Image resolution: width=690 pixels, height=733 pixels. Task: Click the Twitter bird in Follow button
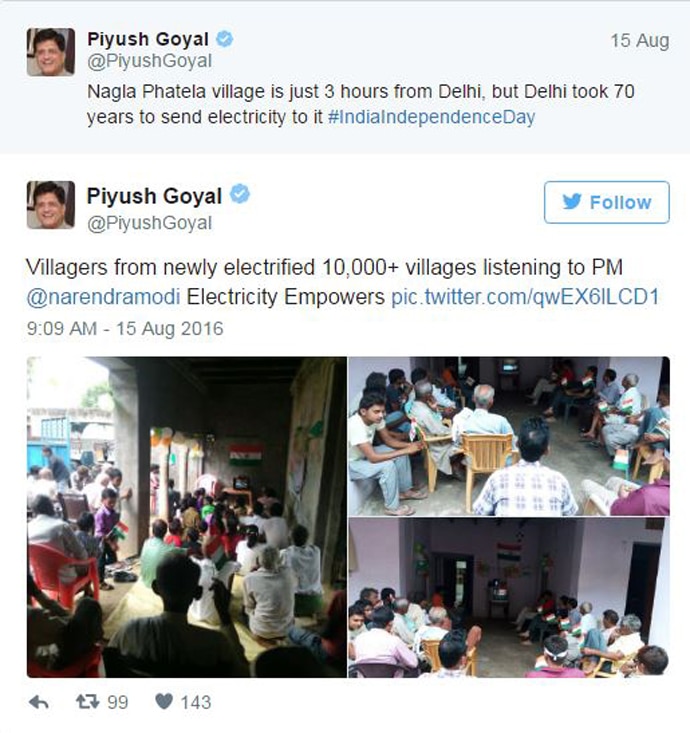[572, 202]
